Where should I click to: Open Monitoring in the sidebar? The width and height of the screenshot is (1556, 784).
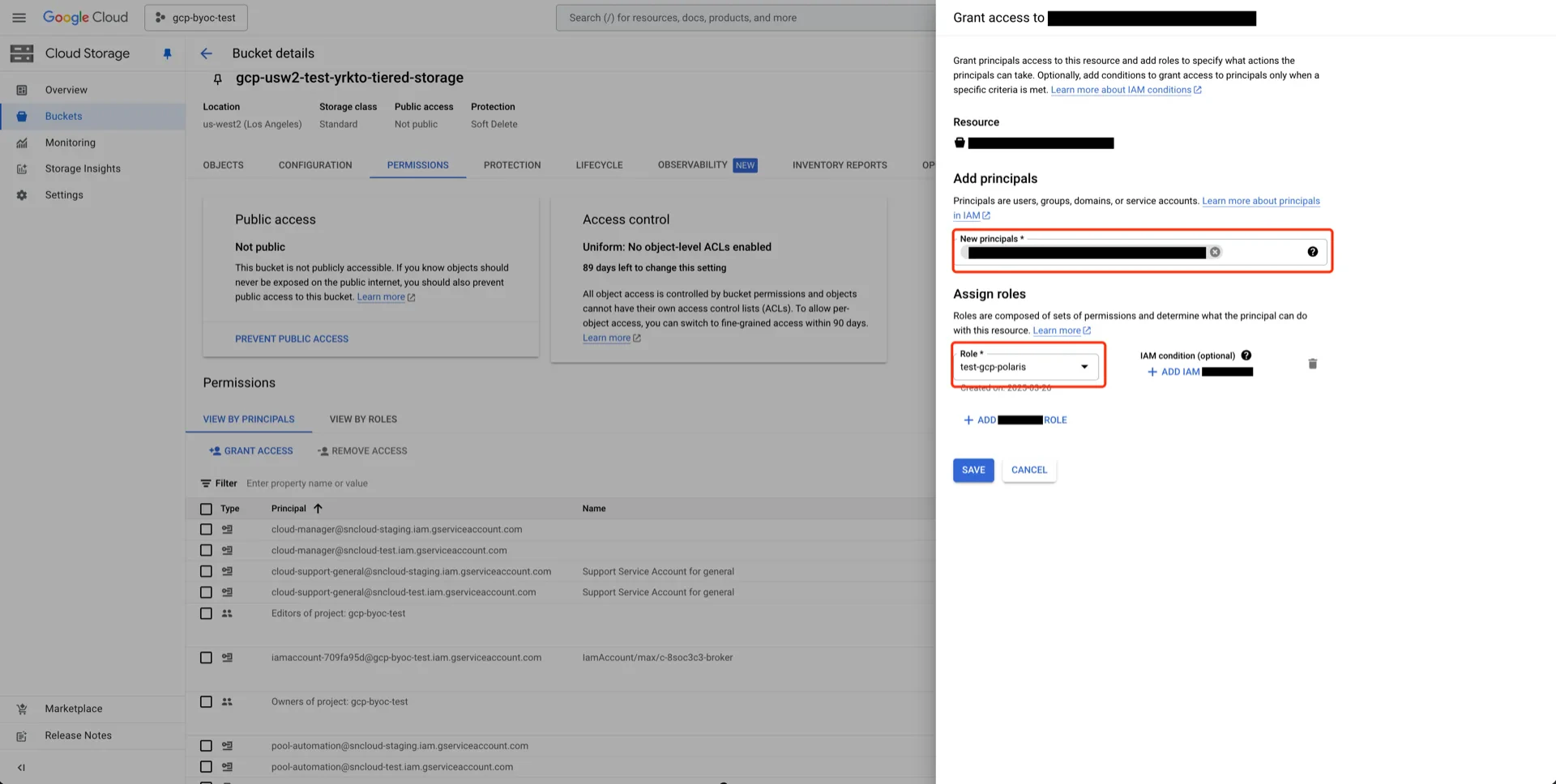(71, 143)
